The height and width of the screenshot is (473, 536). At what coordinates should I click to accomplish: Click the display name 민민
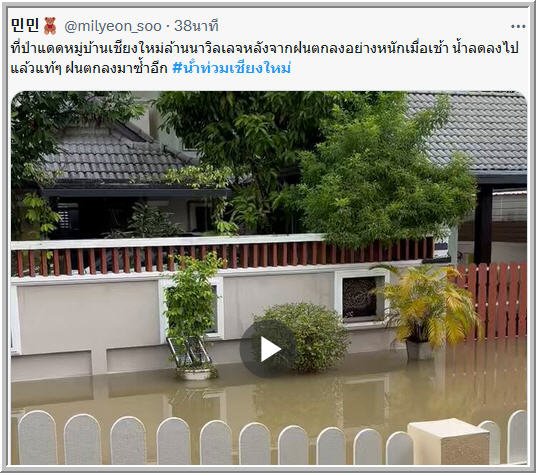[x=25, y=25]
